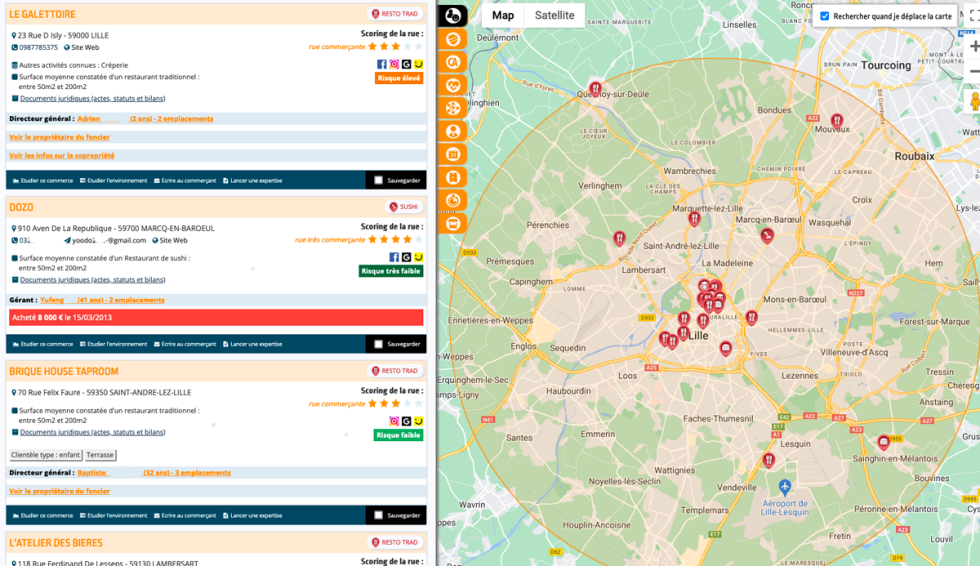Click restaurant marker at Quesnoy-sur-Deûle
The width and height of the screenshot is (980, 566).
[x=596, y=88]
